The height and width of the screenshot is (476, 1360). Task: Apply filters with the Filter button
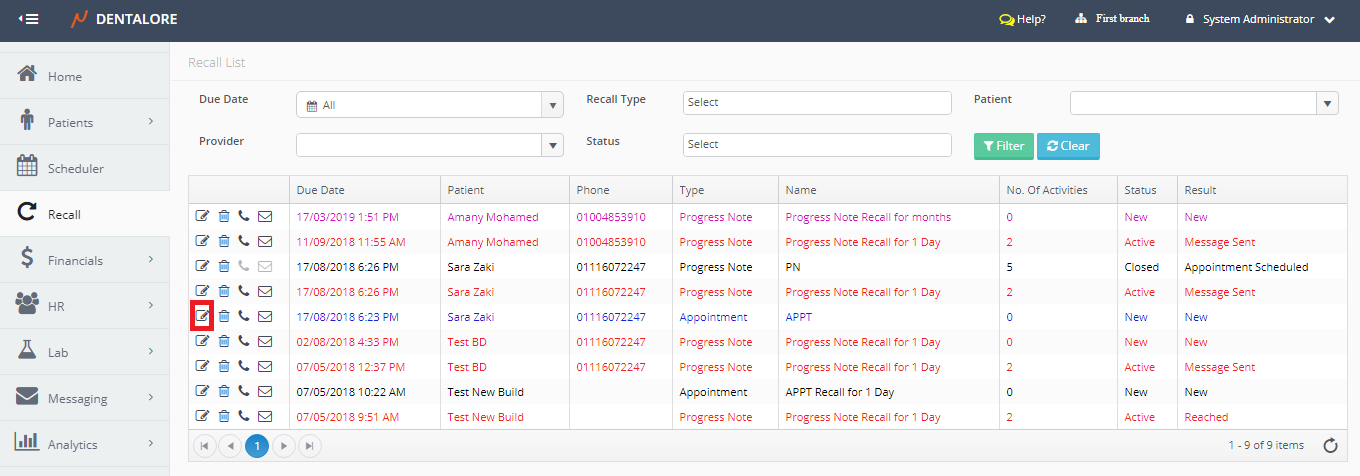(1003, 146)
